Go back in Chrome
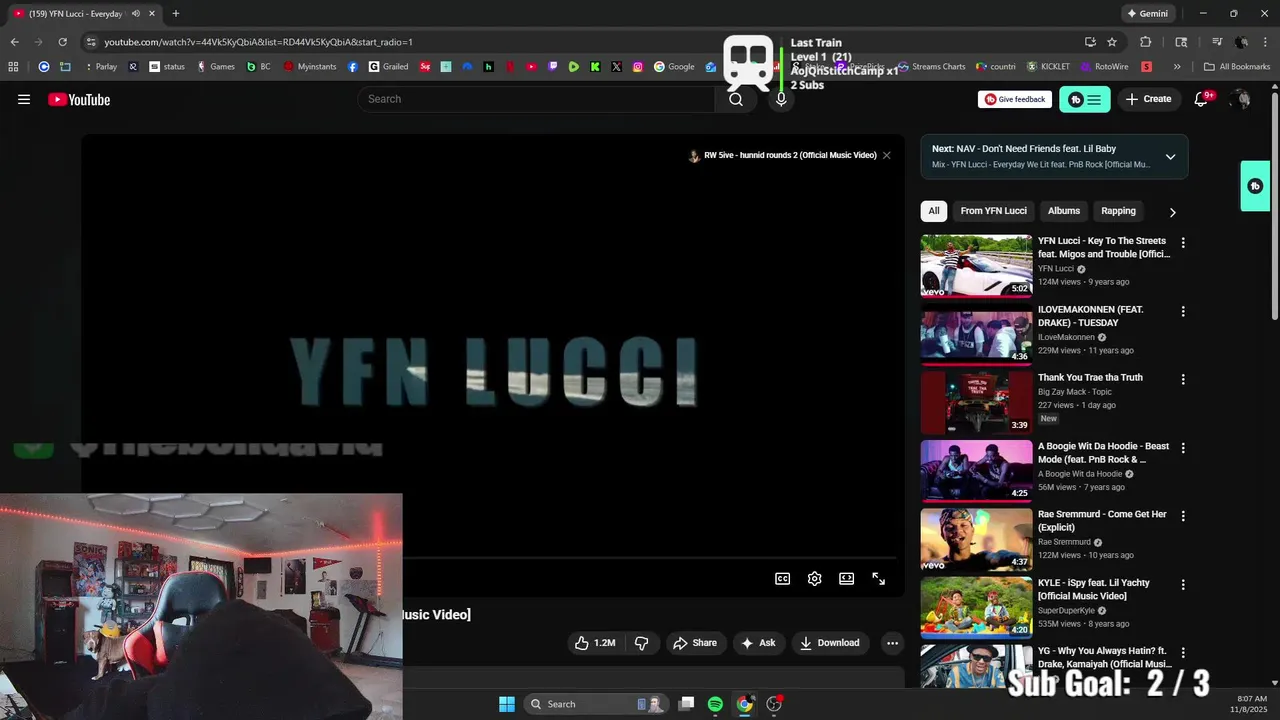The width and height of the screenshot is (1280, 720). 14,42
